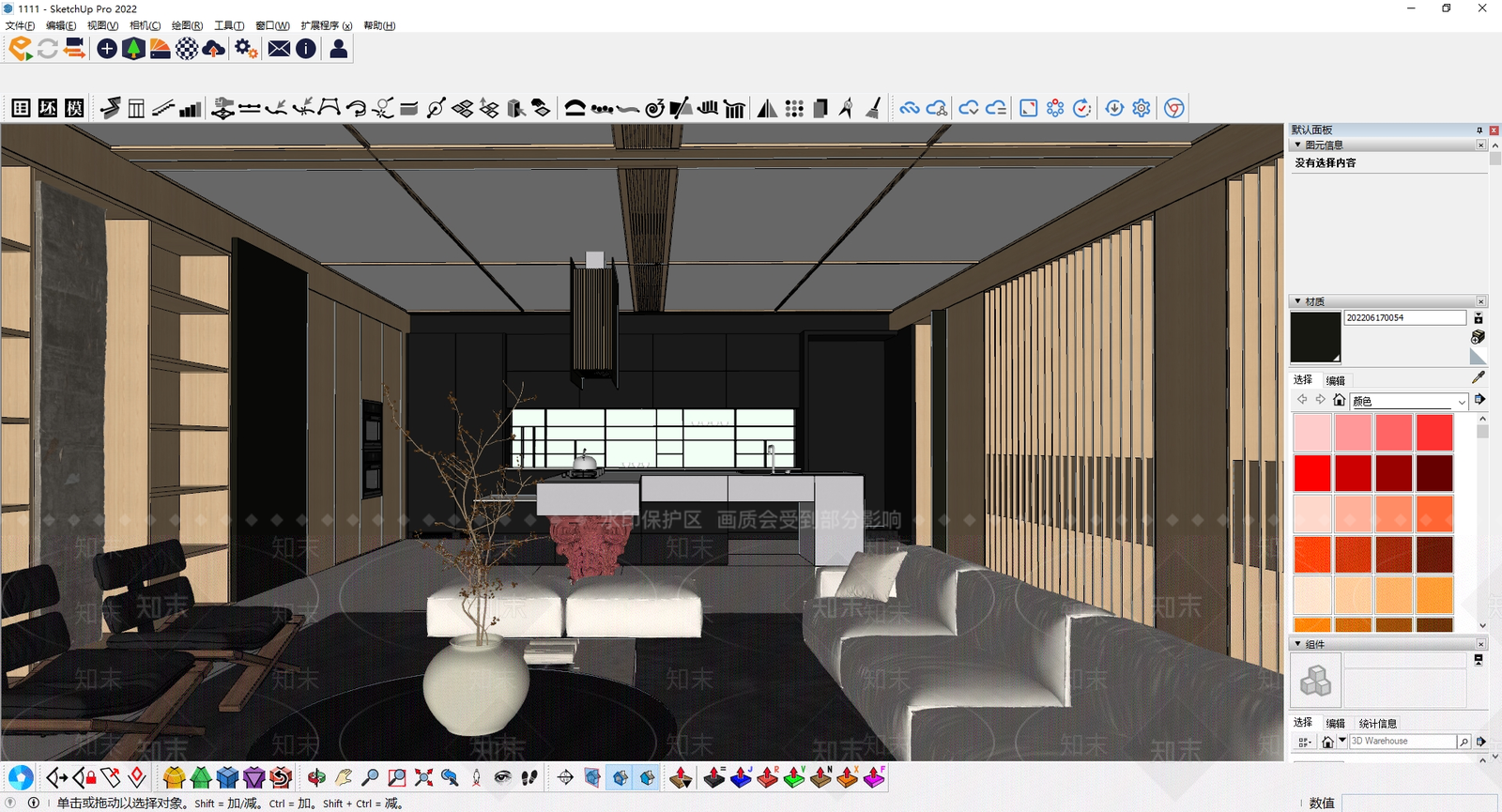The width and height of the screenshot is (1502, 812).
Task: Click the spiral curve tool icon
Action: (654, 108)
